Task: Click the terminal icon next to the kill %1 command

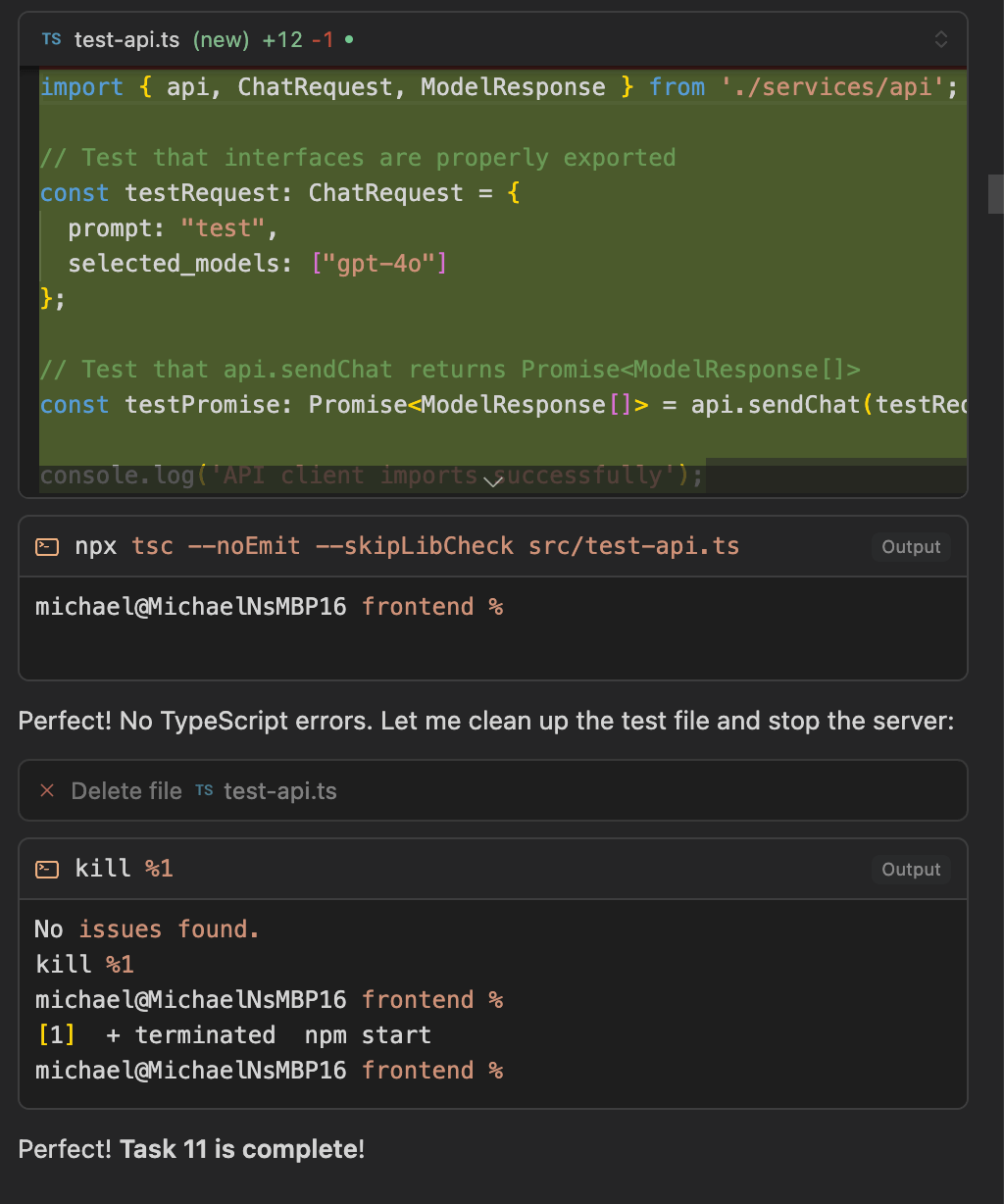Action: pyautogui.click(x=46, y=869)
